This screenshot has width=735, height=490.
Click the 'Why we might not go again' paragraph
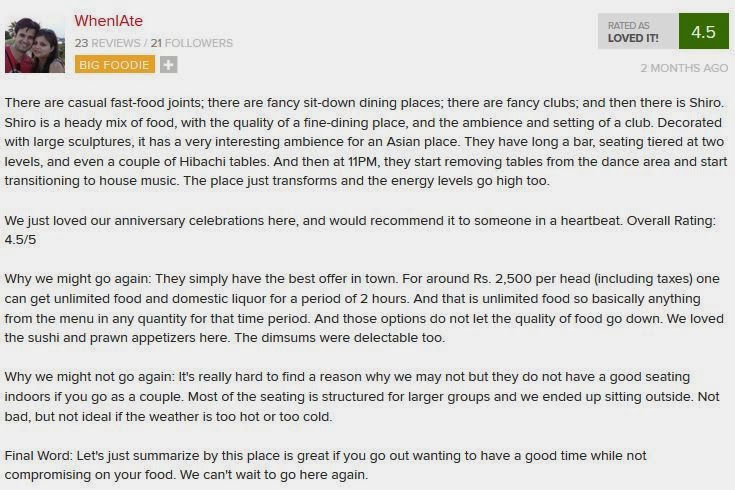point(362,397)
